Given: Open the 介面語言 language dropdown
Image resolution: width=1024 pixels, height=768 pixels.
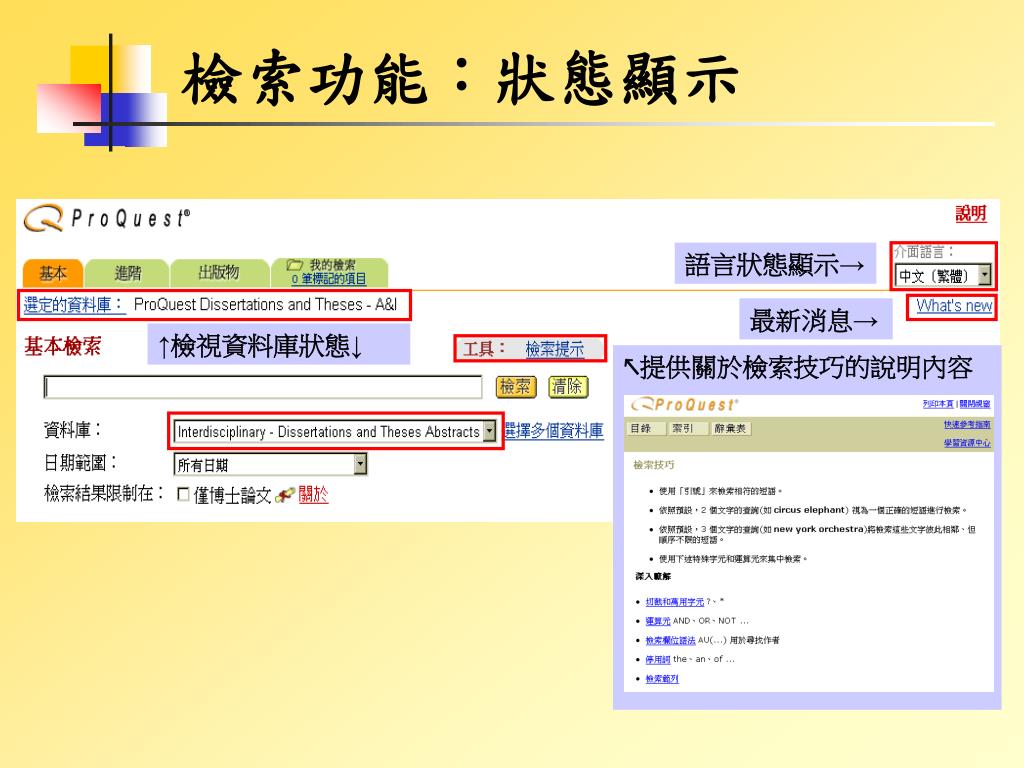Looking at the screenshot, I should pos(944,275).
